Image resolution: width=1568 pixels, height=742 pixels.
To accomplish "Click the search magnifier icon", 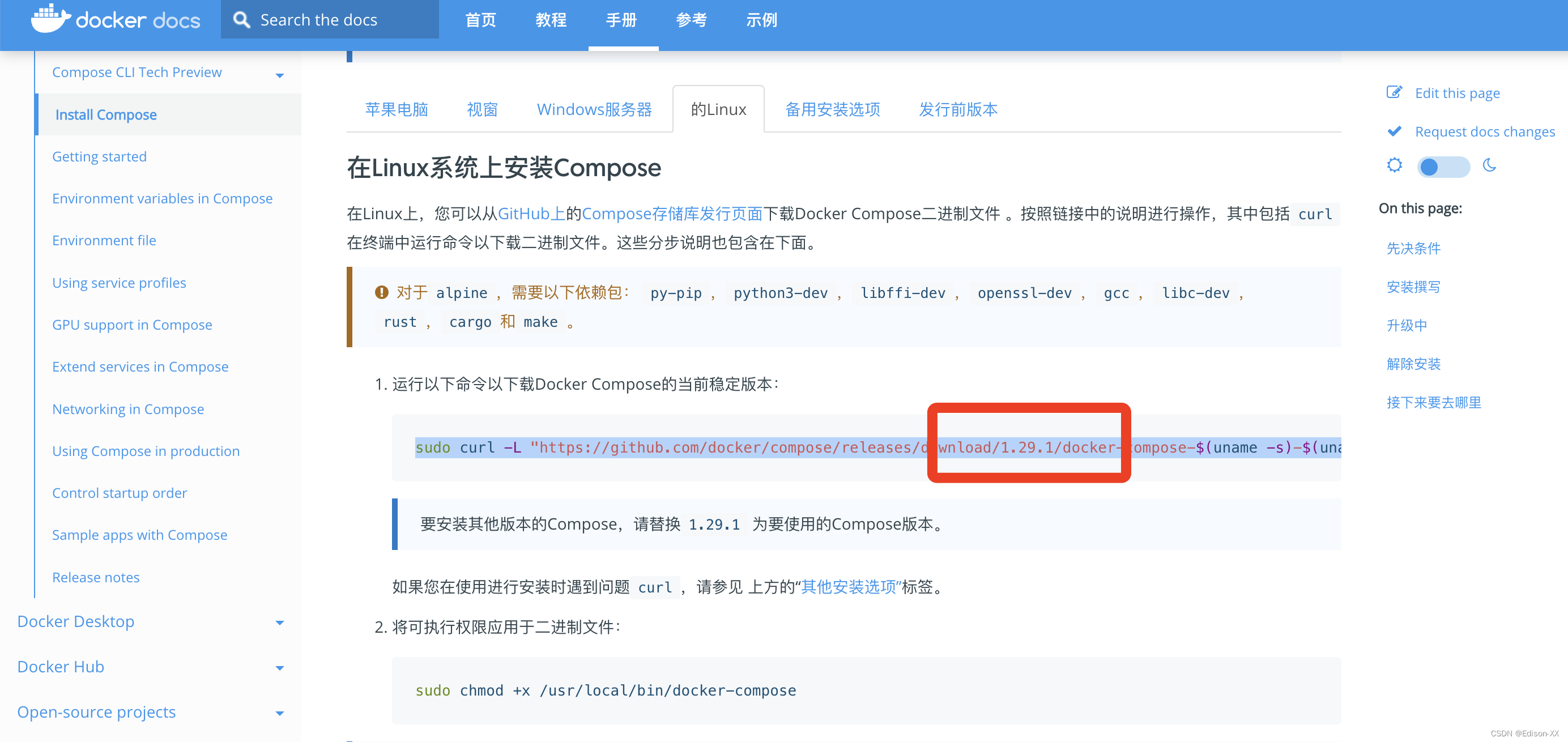I will click(242, 20).
